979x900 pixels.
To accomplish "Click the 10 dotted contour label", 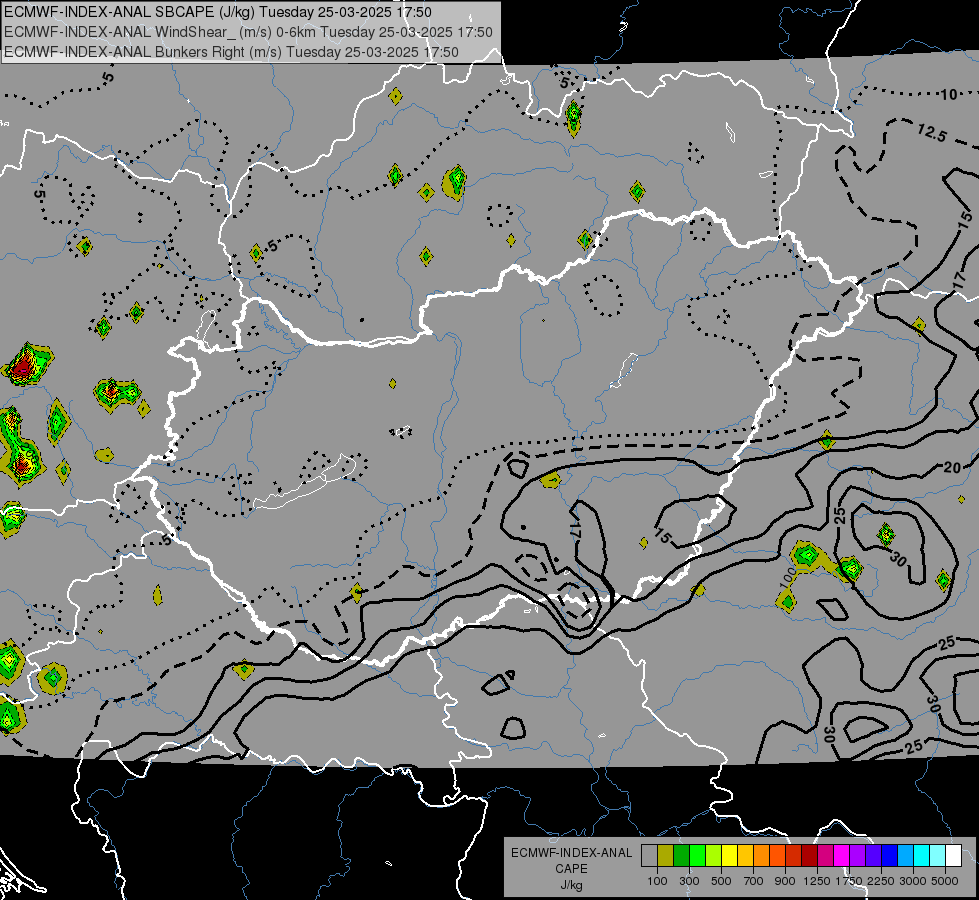I will pos(948,95).
